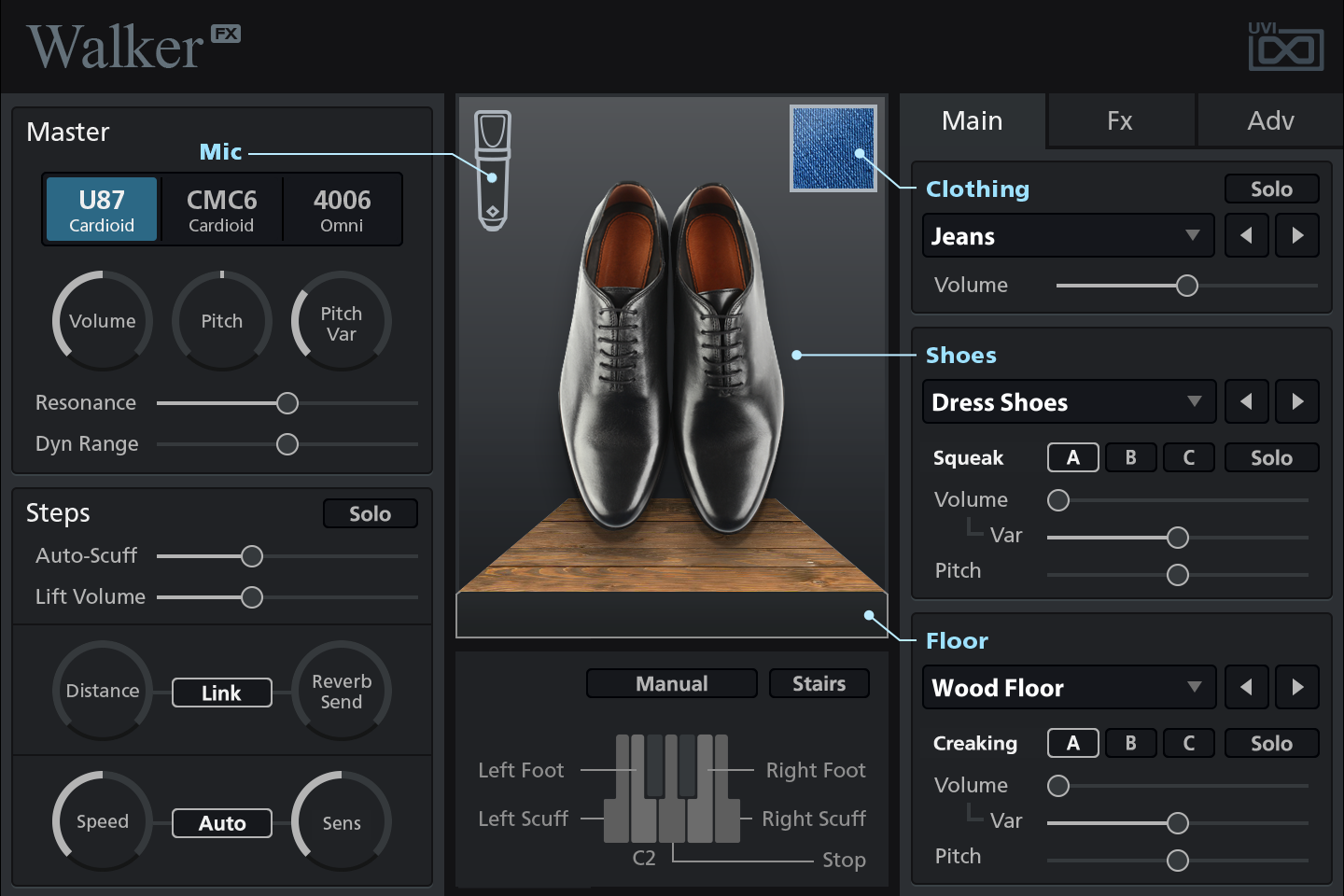Screen dimensions: 1344x896
Task: Toggle the Auto speed button
Action: point(222,823)
